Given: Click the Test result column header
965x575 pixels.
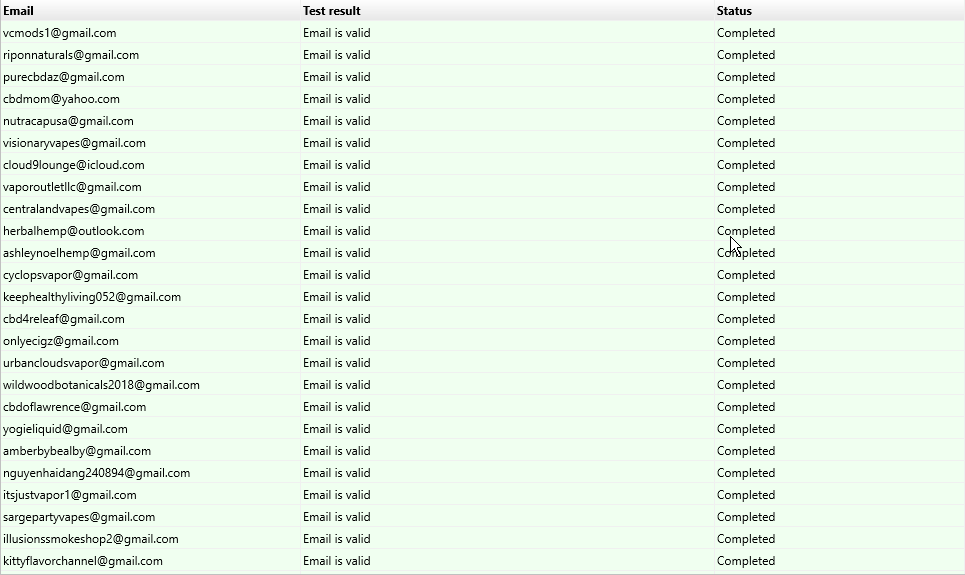Looking at the screenshot, I should pyautogui.click(x=332, y=11).
